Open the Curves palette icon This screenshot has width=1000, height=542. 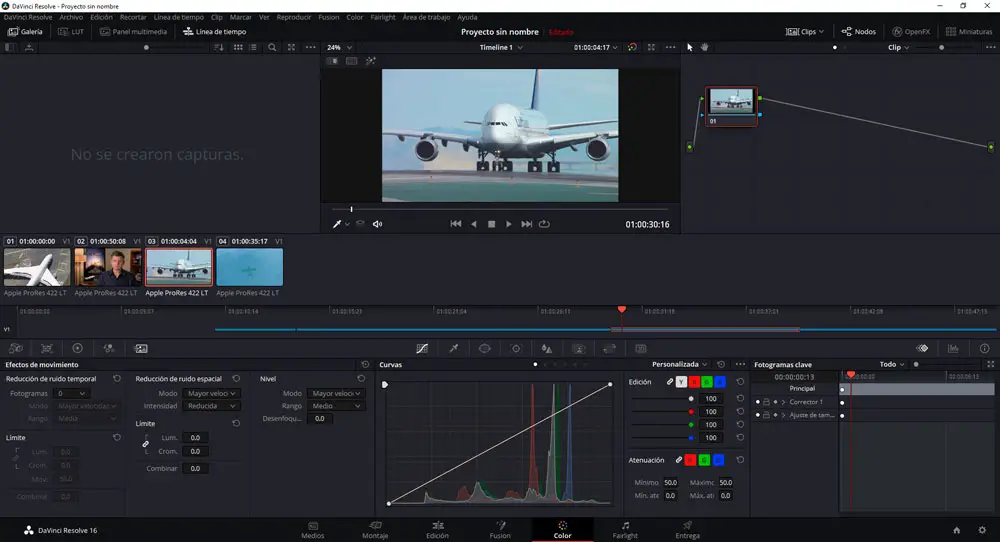(422, 349)
